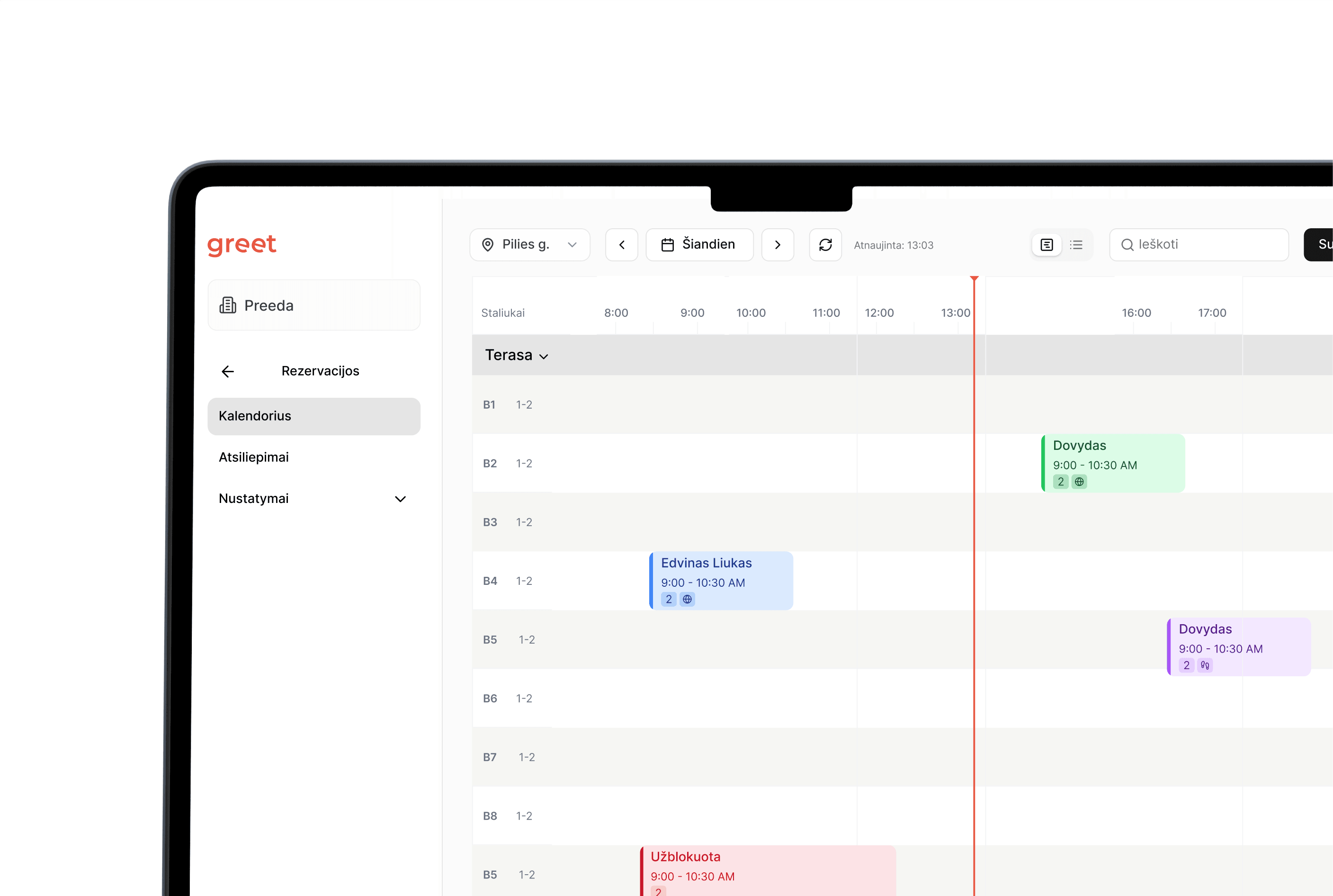Click the calendar icon in Šiandien button
Screen dimensions: 1333x896
(x=667, y=244)
